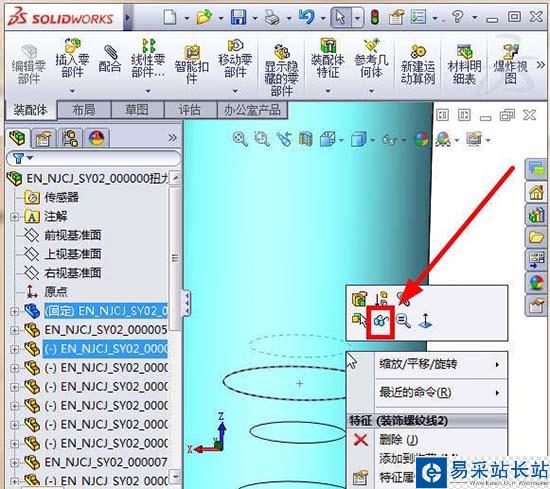Open Recent Commands (最近的命令) submenu
Screen dimensions: 550x489
[440, 392]
